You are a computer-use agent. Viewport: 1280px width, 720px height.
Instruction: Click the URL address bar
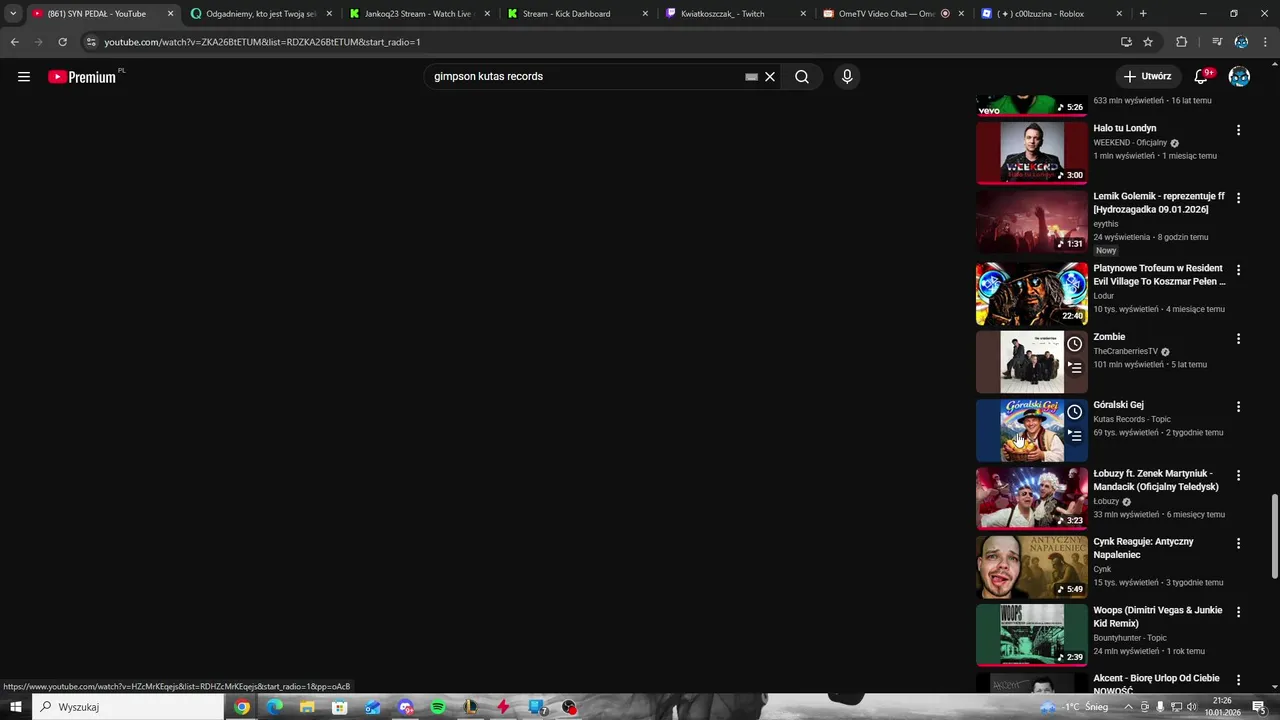(600, 42)
